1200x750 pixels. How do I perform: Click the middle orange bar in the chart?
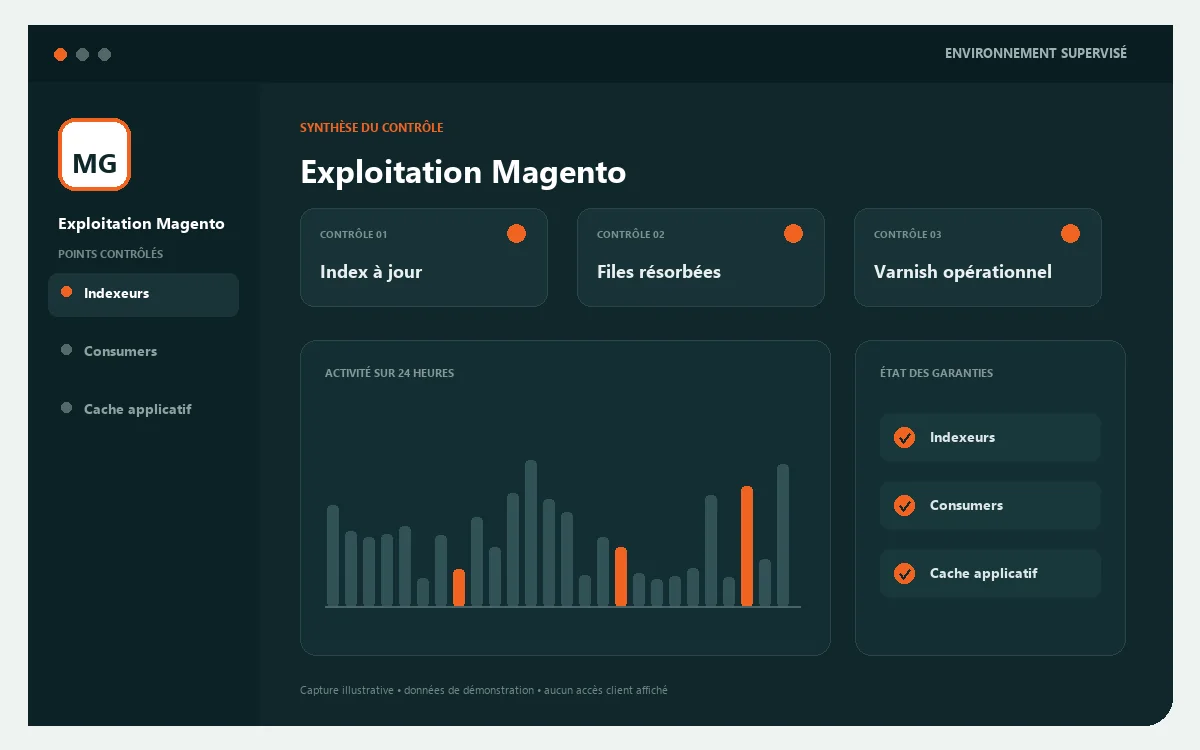[621, 577]
